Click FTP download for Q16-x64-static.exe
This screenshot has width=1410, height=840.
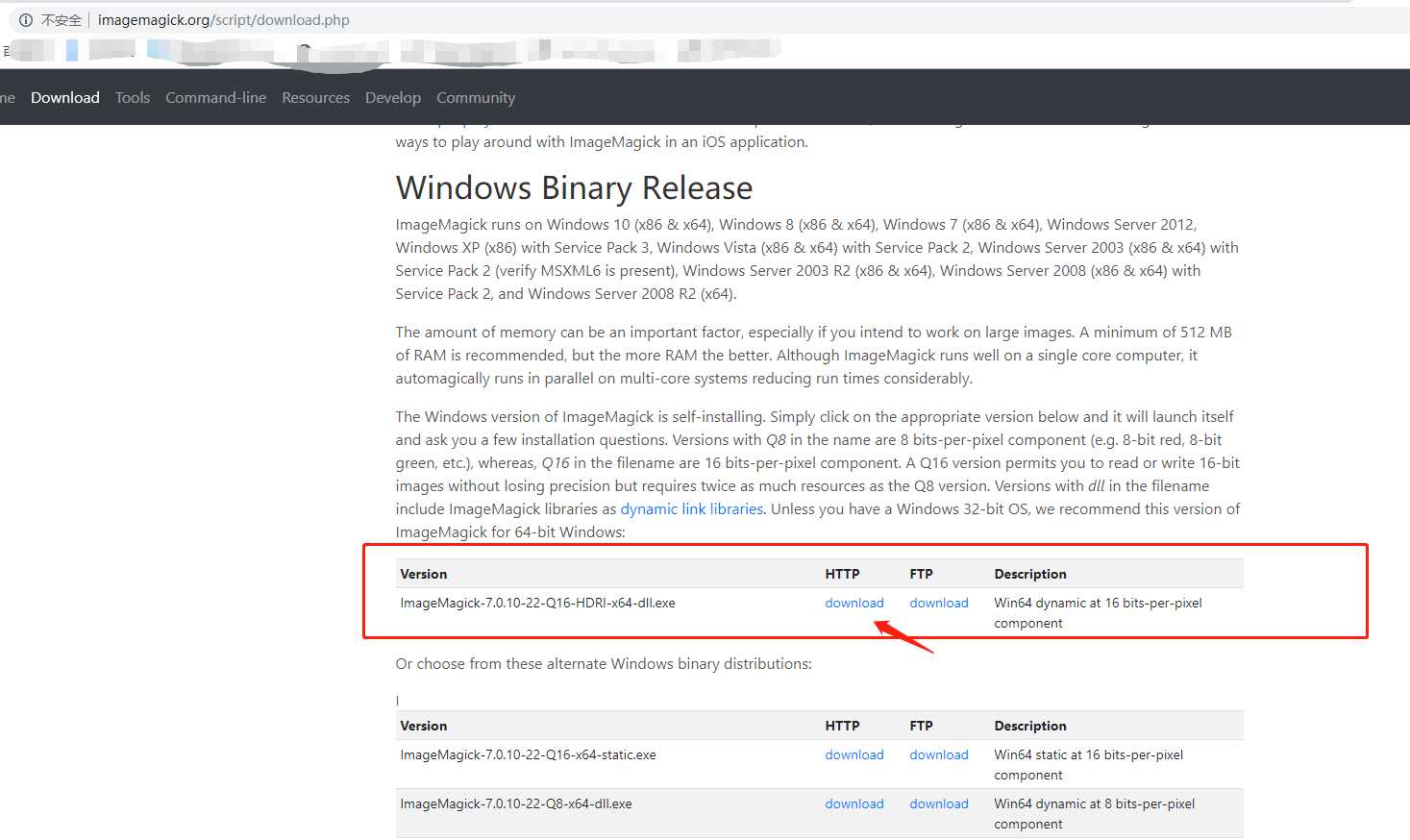tap(939, 755)
